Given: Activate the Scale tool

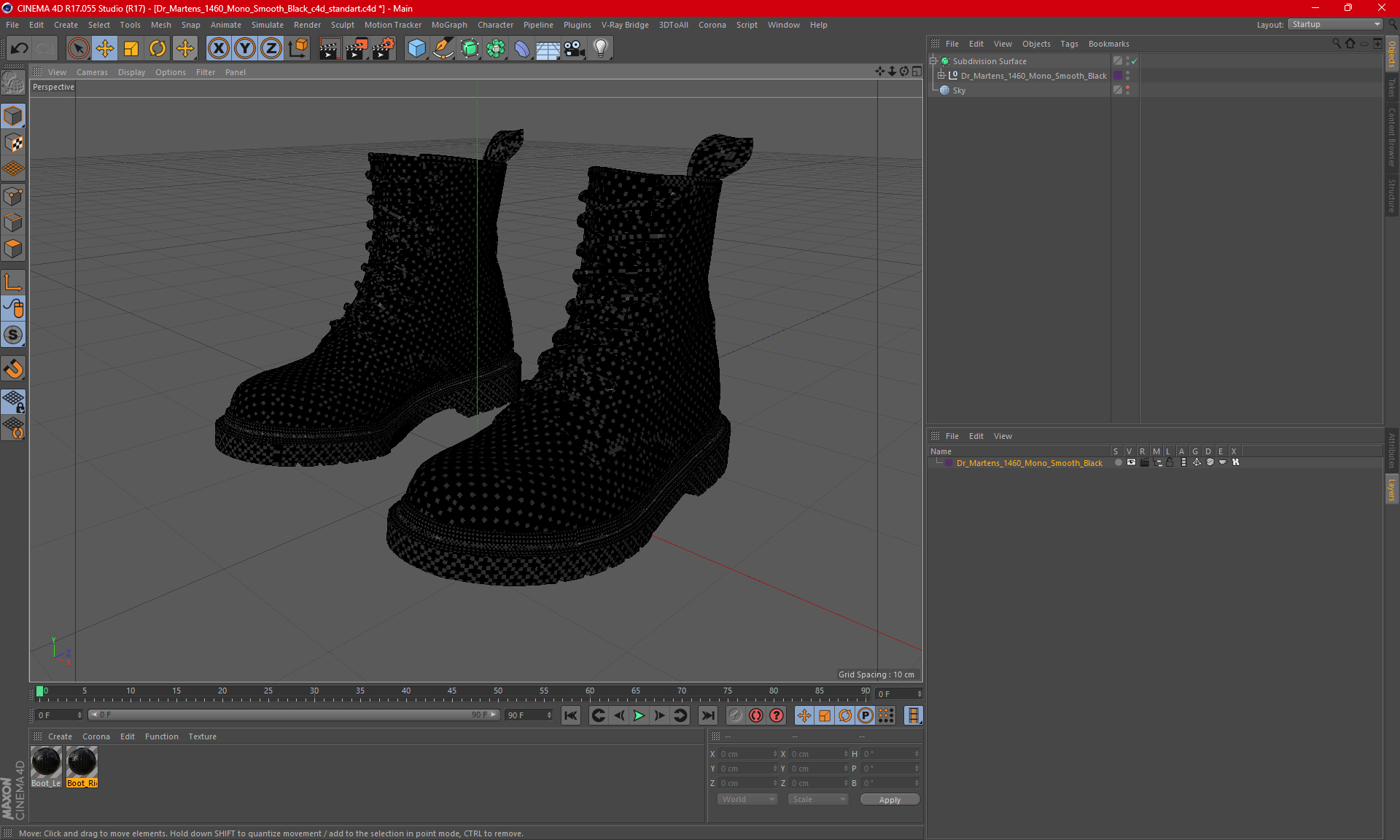Looking at the screenshot, I should (x=131, y=49).
